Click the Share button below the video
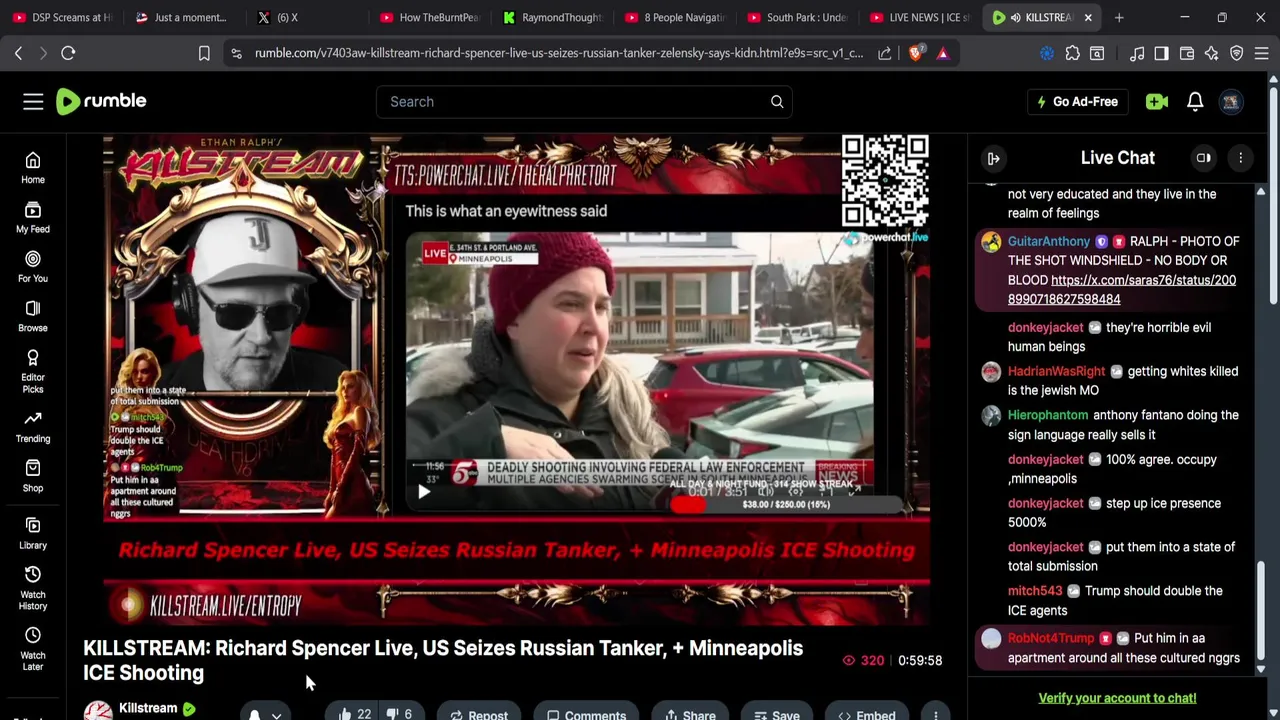The width and height of the screenshot is (1280, 720). click(x=690, y=714)
